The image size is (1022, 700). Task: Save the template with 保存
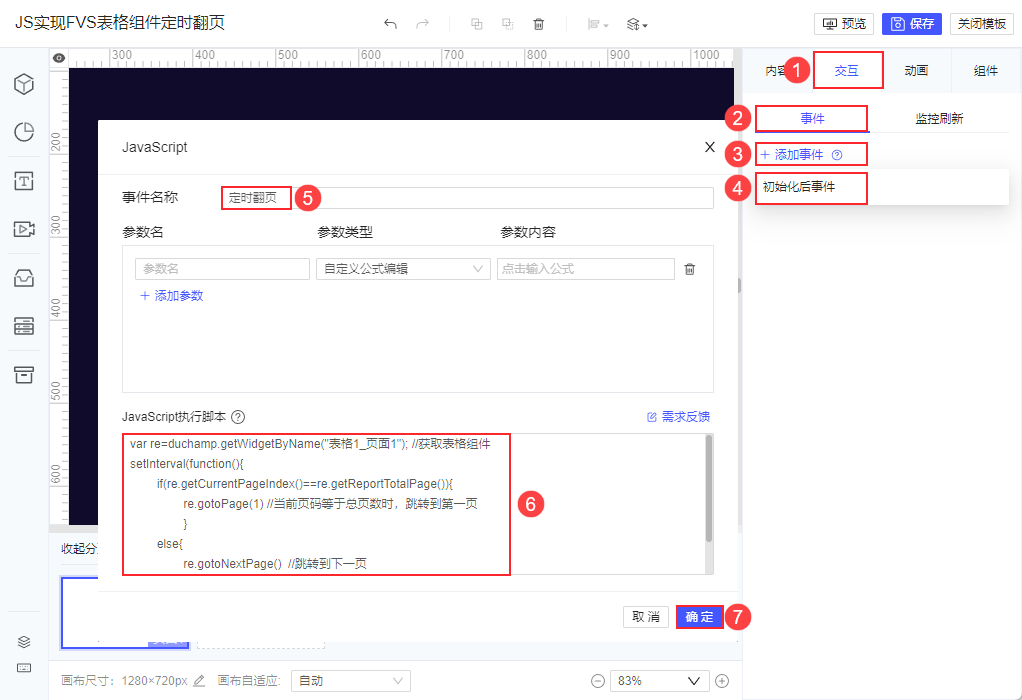(x=912, y=24)
